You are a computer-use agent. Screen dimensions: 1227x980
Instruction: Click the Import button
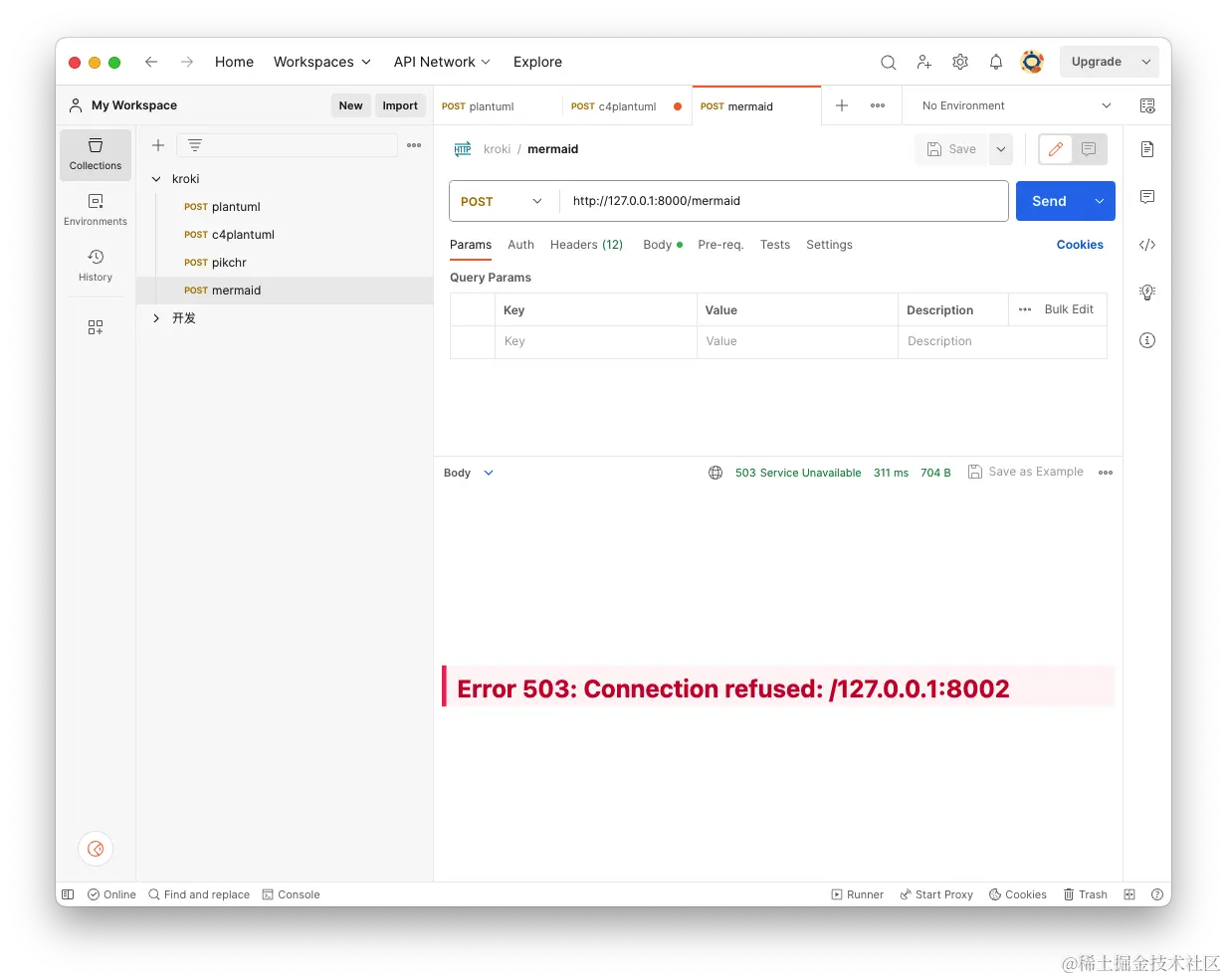(400, 105)
